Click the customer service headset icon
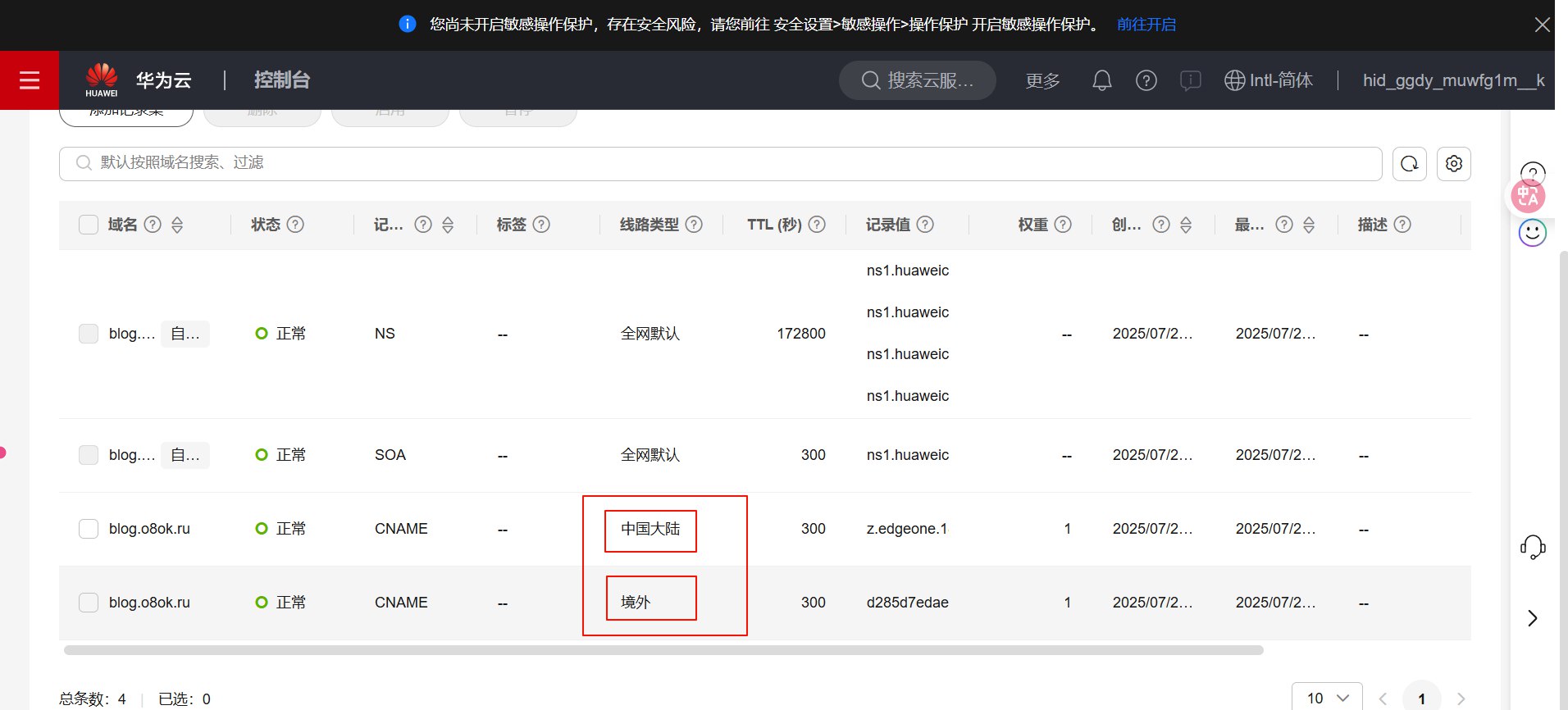Image resolution: width=1568 pixels, height=710 pixels. 1532,547
